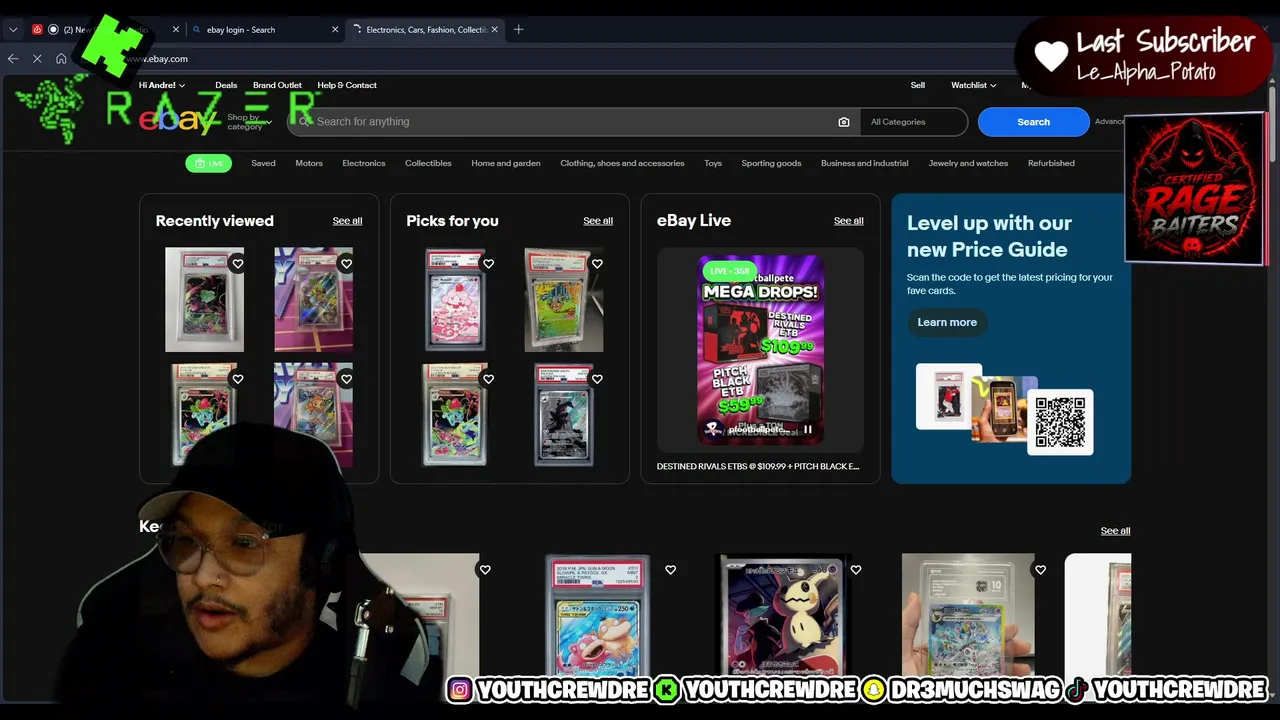Watch the top-right purple-background card in Recently viewed

point(346,264)
